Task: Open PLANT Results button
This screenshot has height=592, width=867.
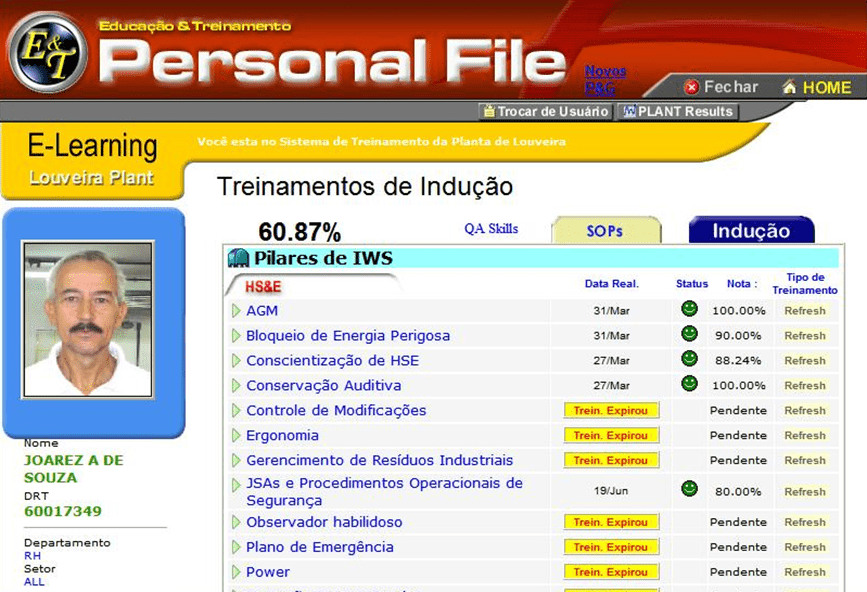Action: pyautogui.click(x=678, y=112)
